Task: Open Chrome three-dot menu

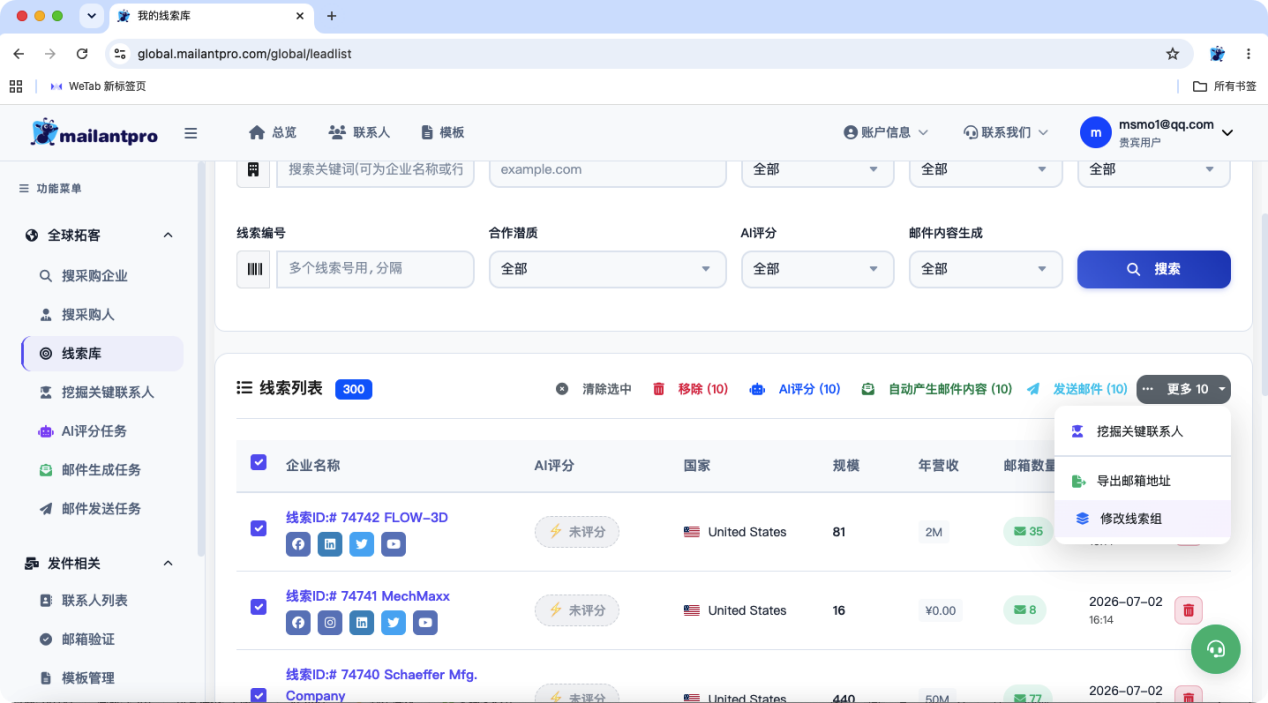Action: (x=1248, y=54)
